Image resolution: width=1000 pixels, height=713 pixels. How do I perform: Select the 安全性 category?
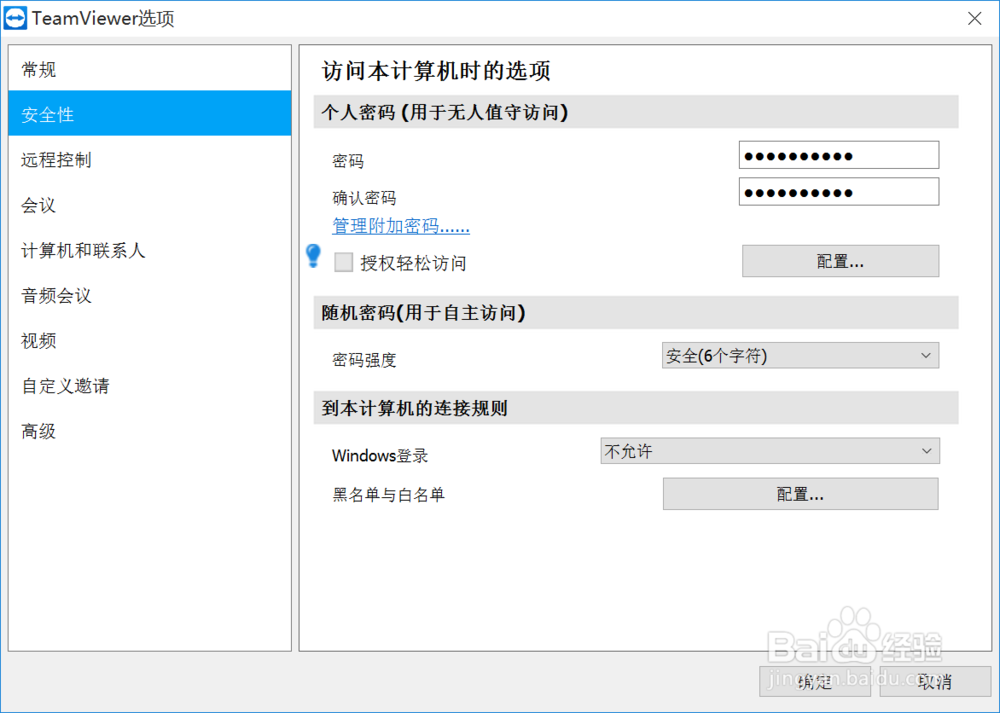(150, 114)
